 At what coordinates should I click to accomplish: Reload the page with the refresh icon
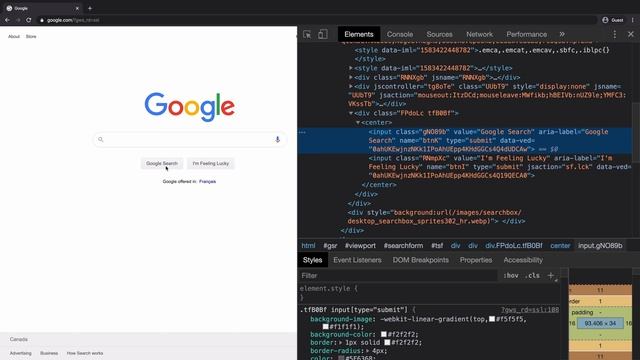29,20
